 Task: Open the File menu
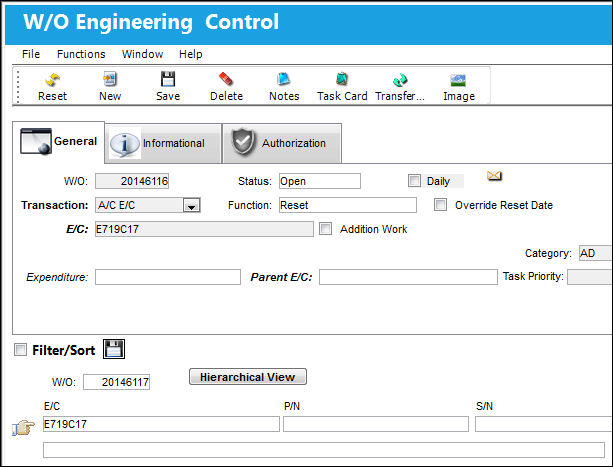[x=31, y=54]
